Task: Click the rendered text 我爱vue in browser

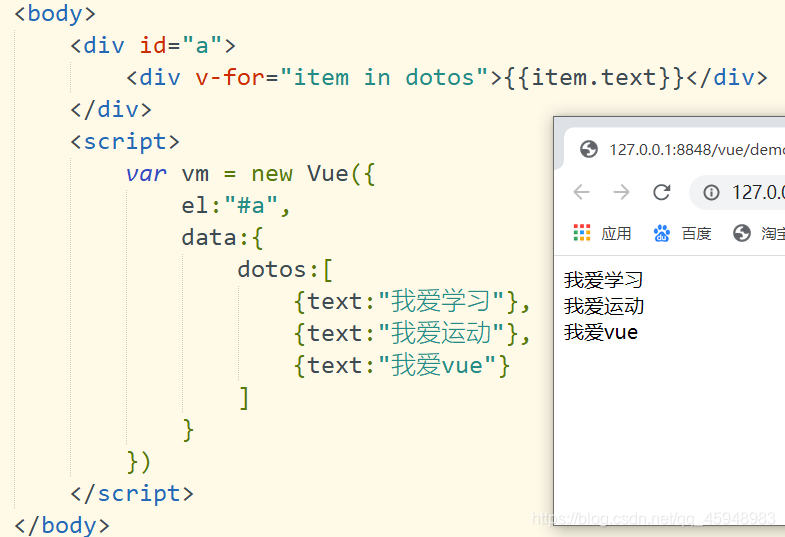Action: (601, 332)
